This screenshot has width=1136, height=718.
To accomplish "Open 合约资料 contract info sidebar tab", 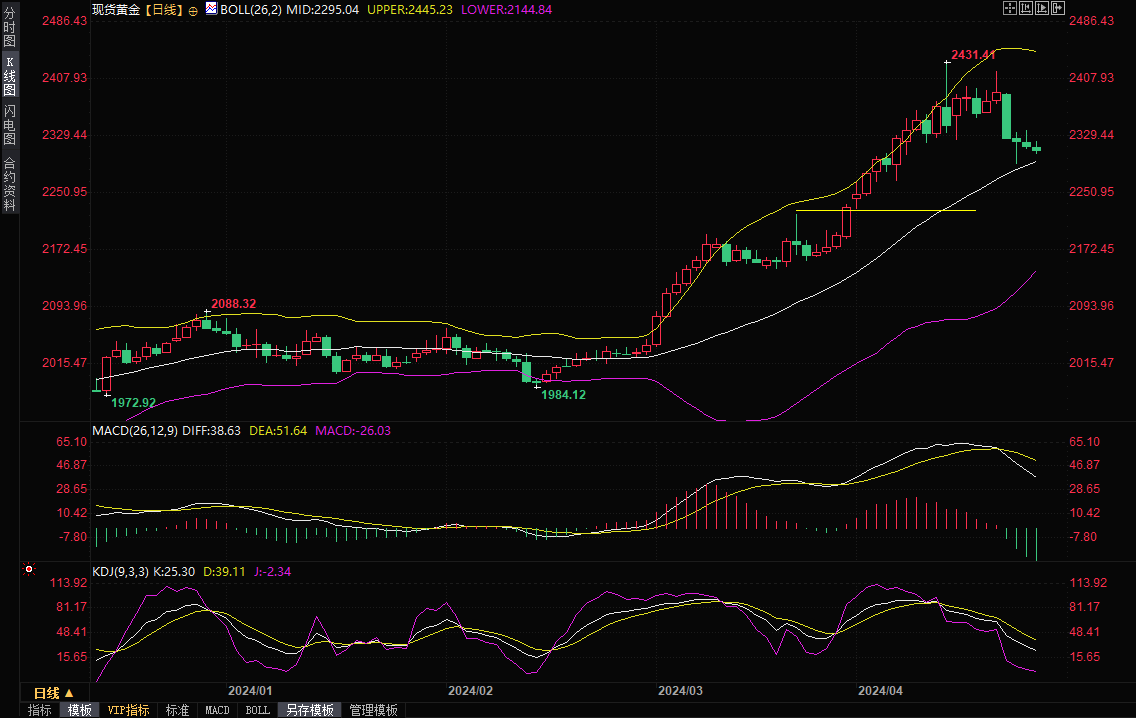I will click(x=9, y=183).
